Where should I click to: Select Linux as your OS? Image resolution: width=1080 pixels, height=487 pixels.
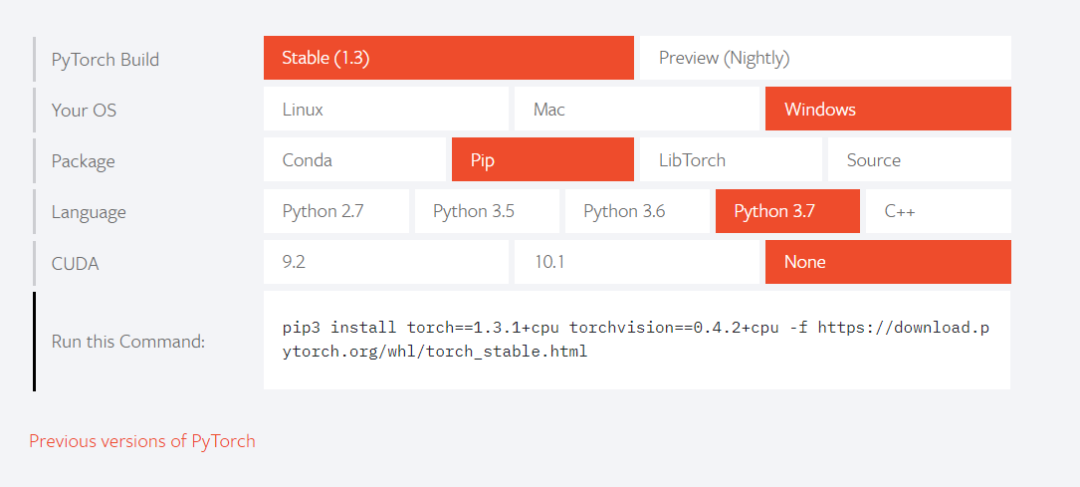pyautogui.click(x=386, y=109)
